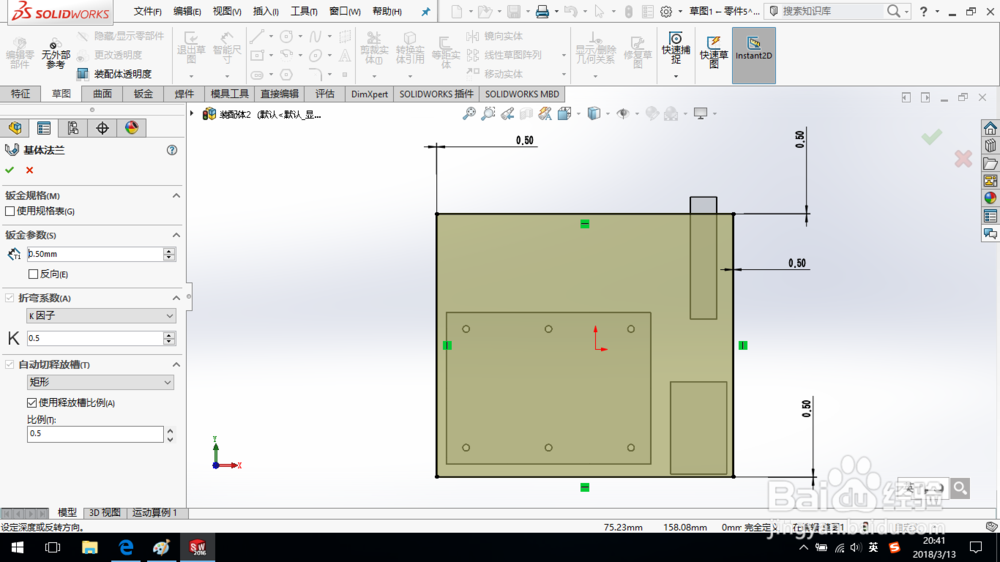The width and height of the screenshot is (1000, 562).
Task: Open File Explorer from the taskbar
Action: tap(90, 547)
